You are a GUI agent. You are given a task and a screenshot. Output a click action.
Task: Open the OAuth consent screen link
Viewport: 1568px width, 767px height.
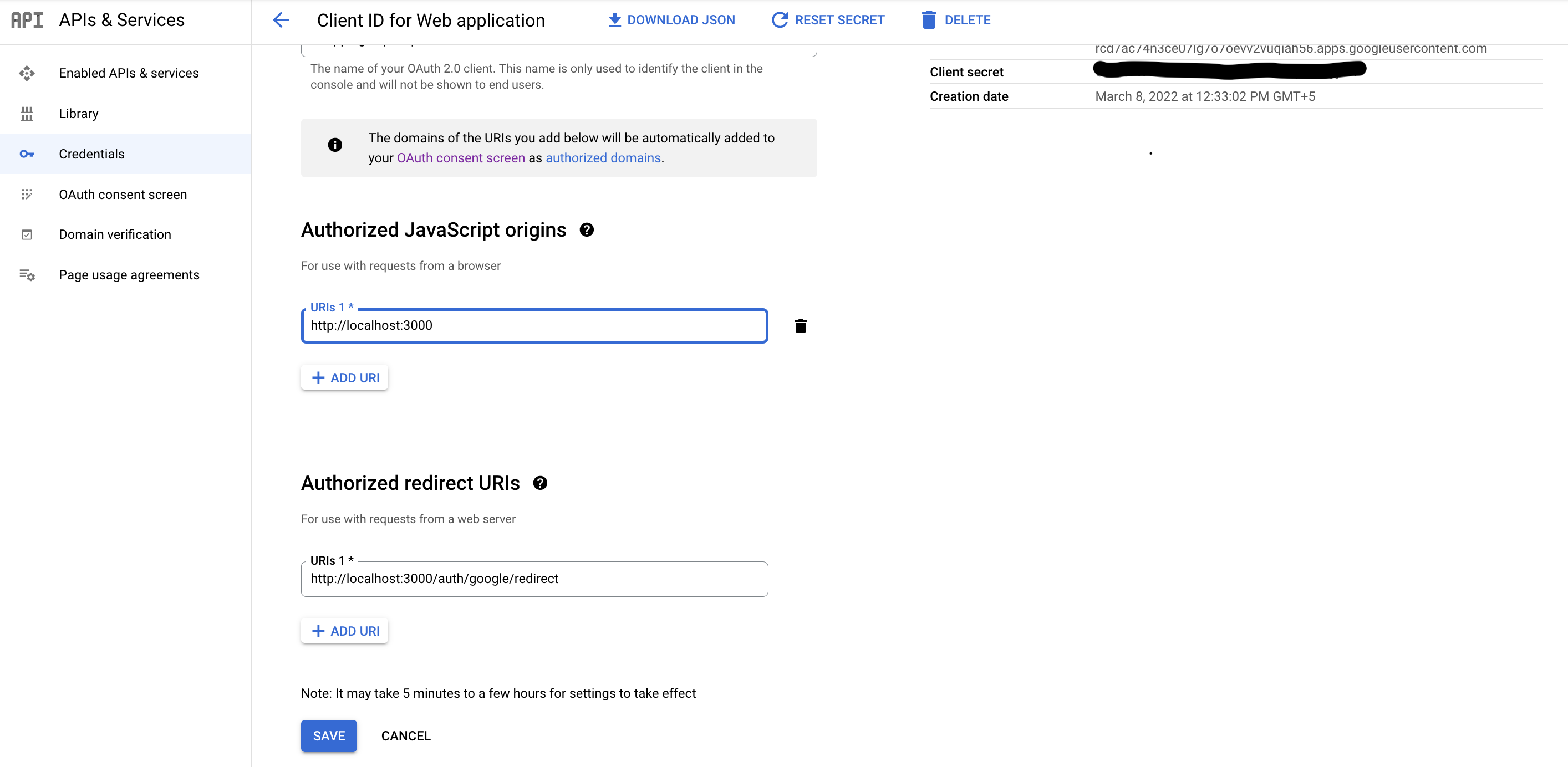pos(460,158)
